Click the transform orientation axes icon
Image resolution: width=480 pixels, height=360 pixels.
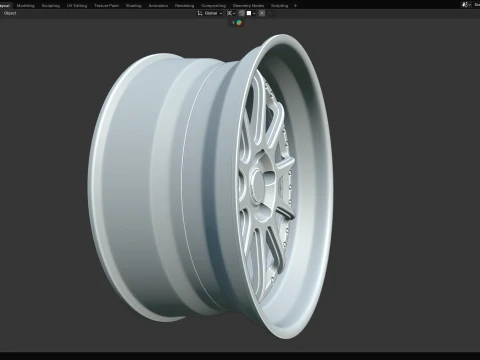200,13
